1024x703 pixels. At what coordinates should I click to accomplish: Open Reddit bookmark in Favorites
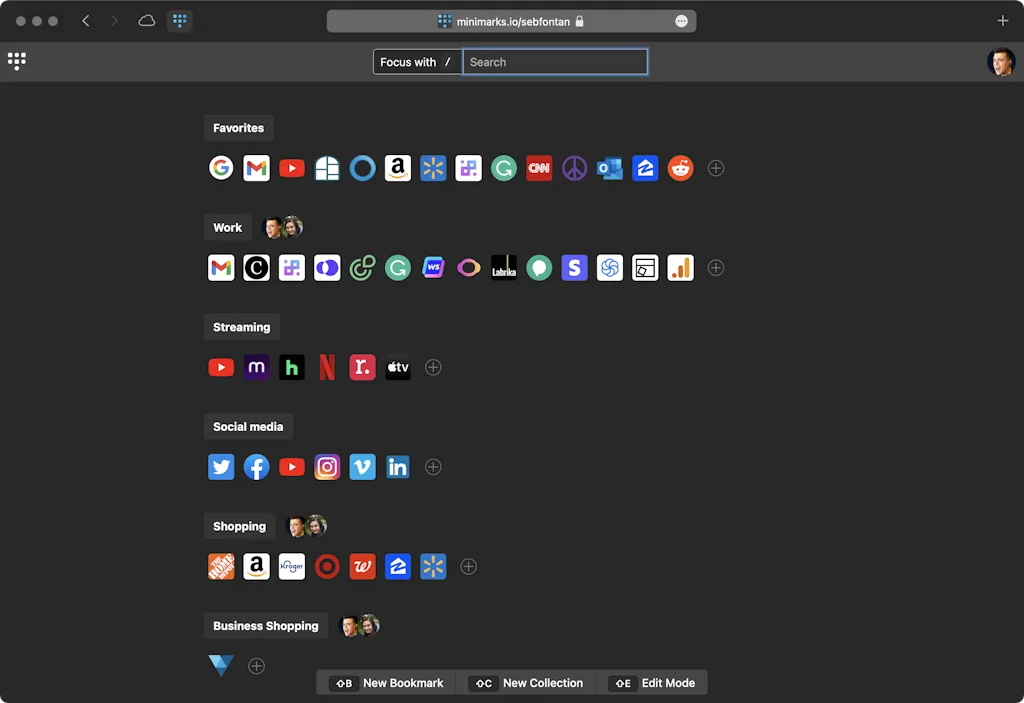pyautogui.click(x=680, y=168)
